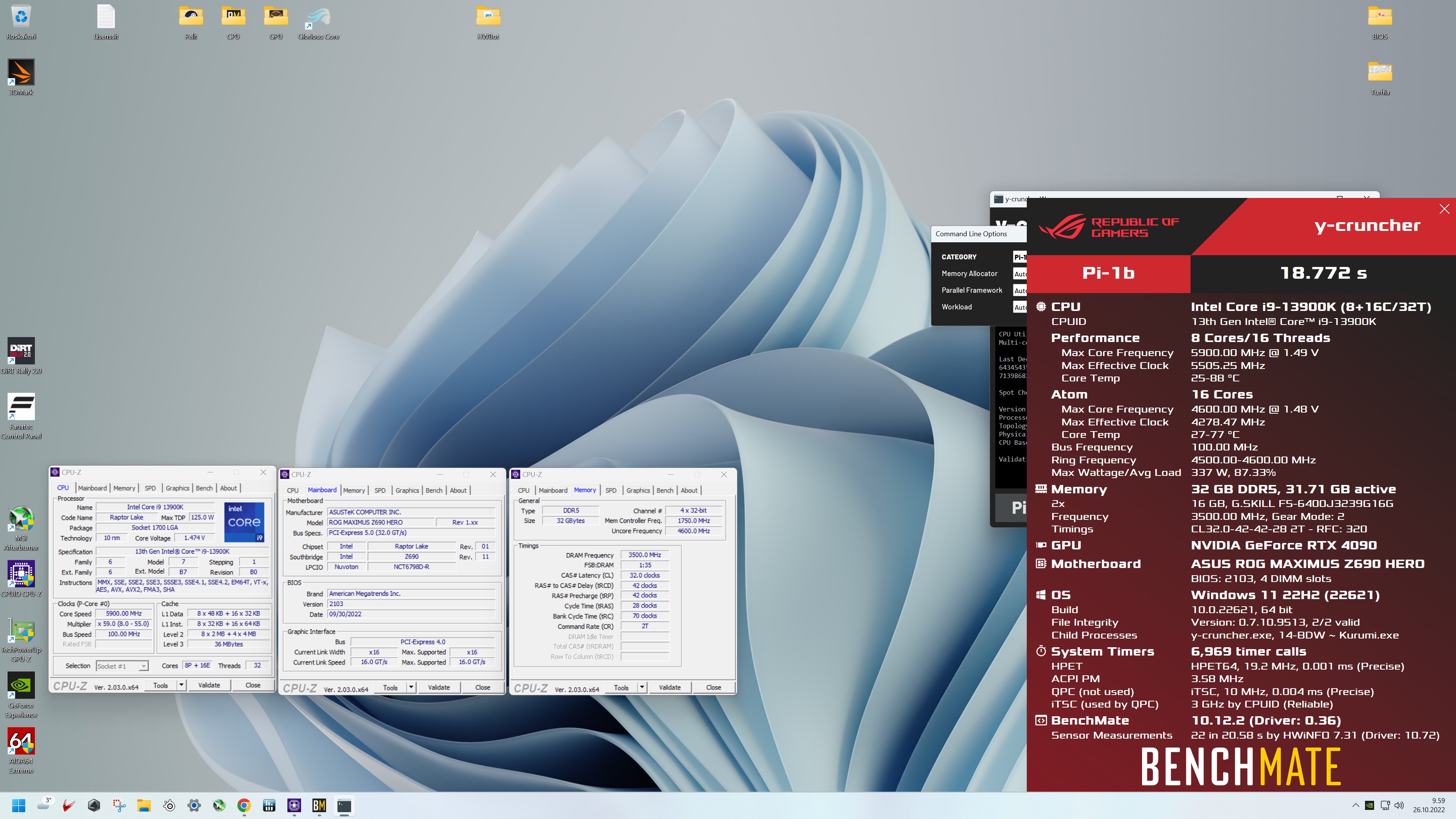The height and width of the screenshot is (819, 1456).
Task: Launch the MSI Afterburner desktop shortcut
Action: point(21,528)
